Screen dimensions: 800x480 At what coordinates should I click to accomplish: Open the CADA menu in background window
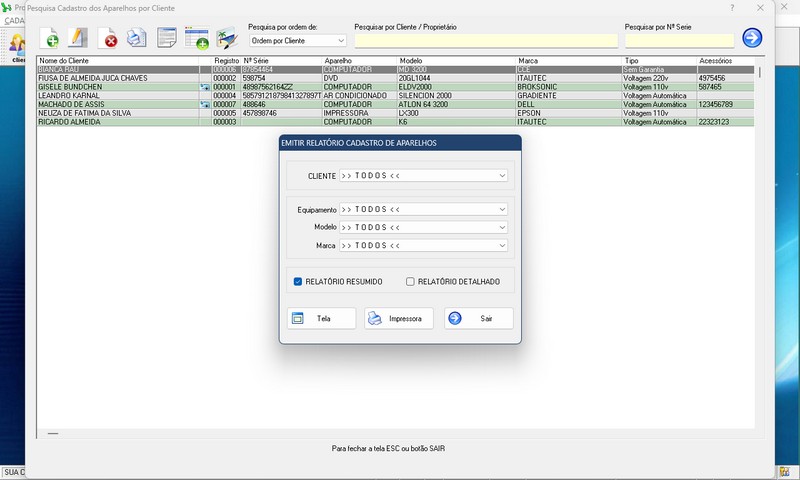[x=13, y=21]
